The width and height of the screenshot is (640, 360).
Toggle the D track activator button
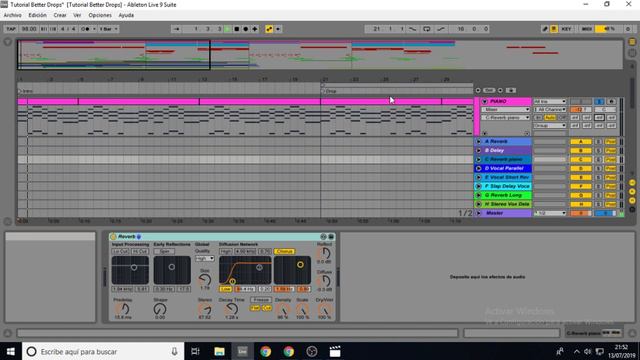(581, 168)
